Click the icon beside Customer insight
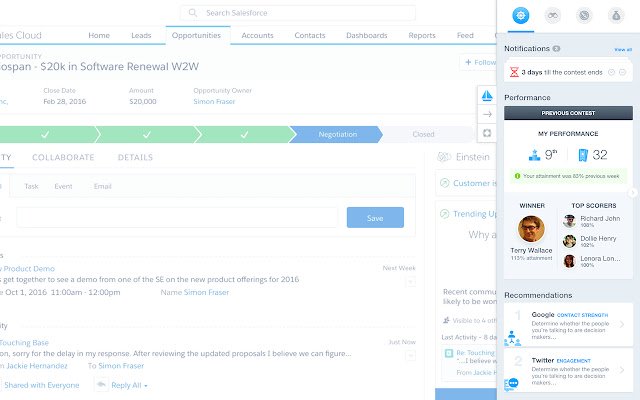This screenshot has width=640, height=400. pyautogui.click(x=444, y=183)
